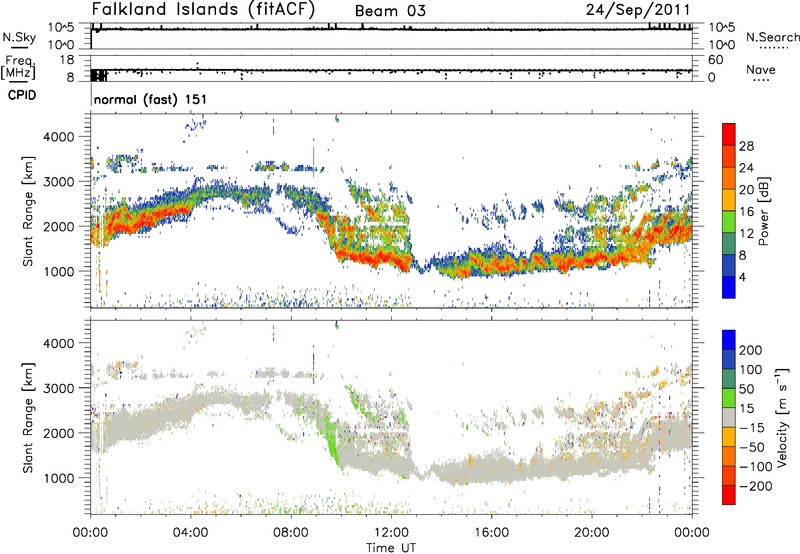The image size is (800, 554).
Task: Click the "−50" label on velocity color bar
Action: [x=752, y=447]
